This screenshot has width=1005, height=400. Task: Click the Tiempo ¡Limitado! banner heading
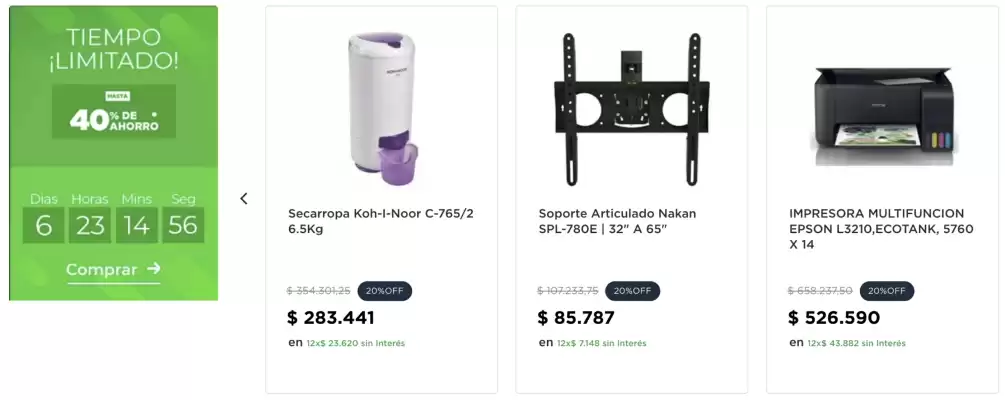[113, 49]
